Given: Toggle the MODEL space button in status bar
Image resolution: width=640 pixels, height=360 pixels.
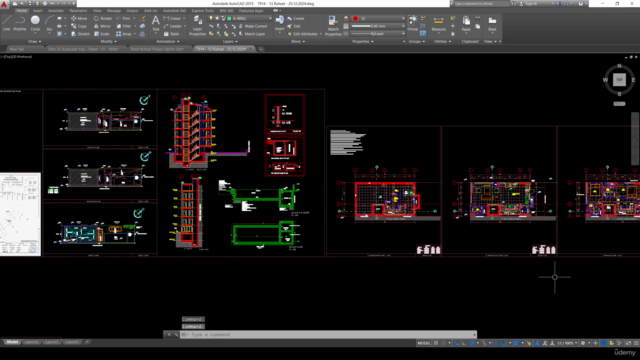Looking at the screenshot, I should pyautogui.click(x=424, y=343).
